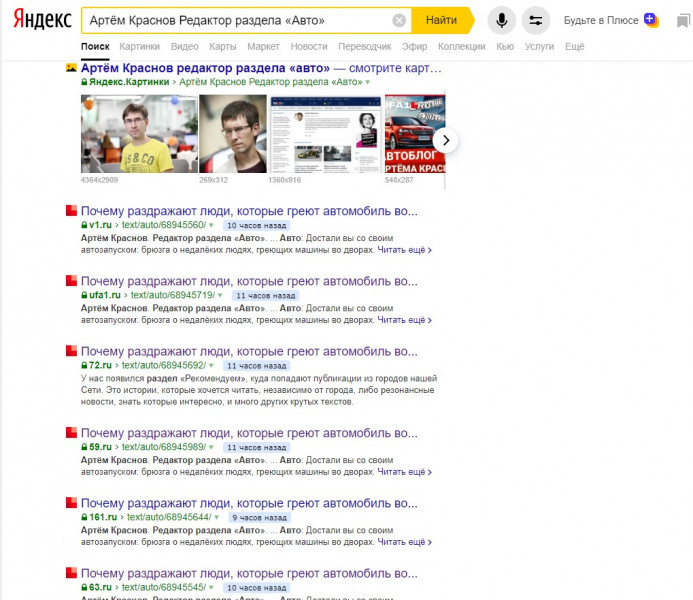Image resolution: width=693 pixels, height=600 pixels.
Task: Switch to the Поиск tab
Action: (x=95, y=46)
